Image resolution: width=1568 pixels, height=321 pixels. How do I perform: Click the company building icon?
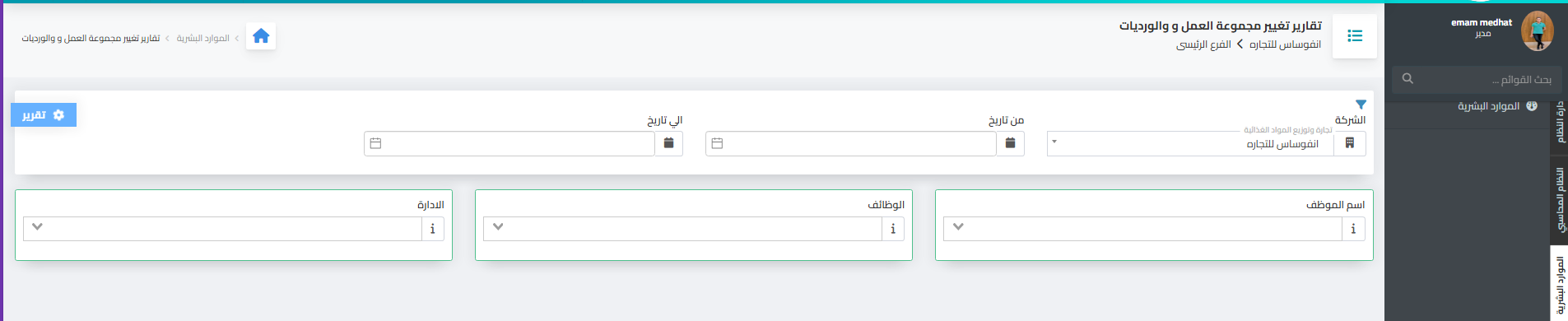coord(1349,143)
